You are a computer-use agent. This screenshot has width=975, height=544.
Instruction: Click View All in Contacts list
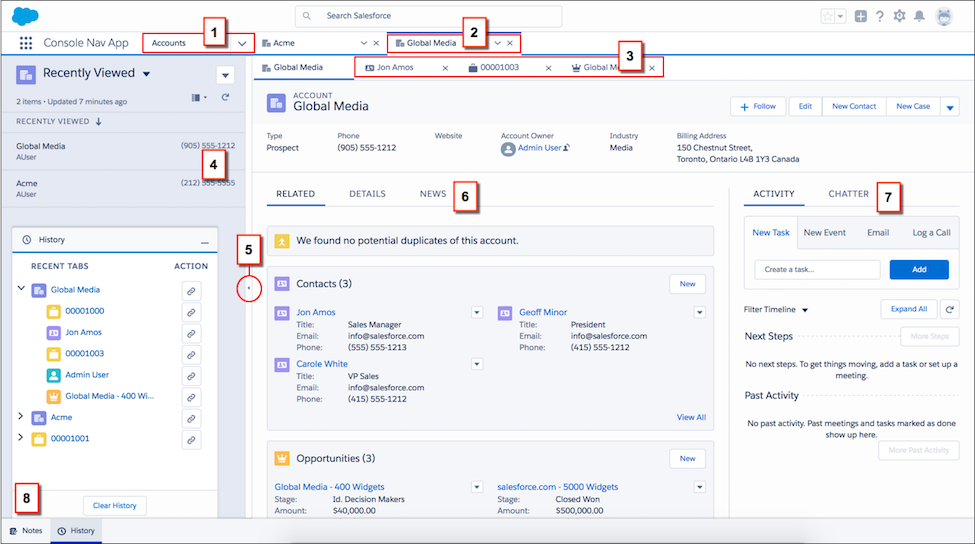[691, 417]
